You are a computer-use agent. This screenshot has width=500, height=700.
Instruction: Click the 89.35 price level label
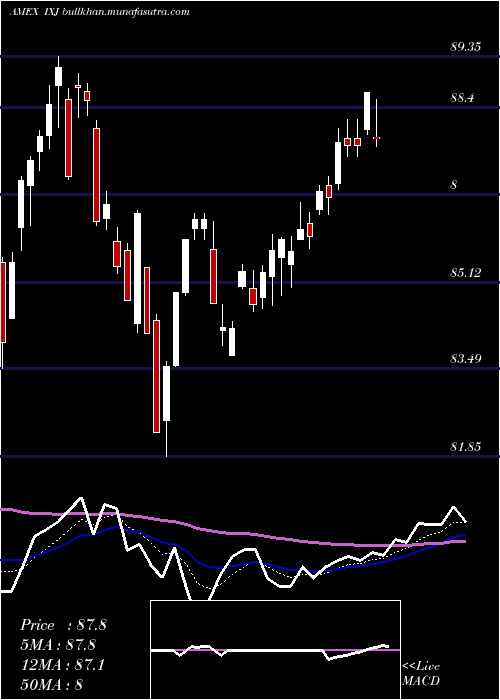click(466, 46)
